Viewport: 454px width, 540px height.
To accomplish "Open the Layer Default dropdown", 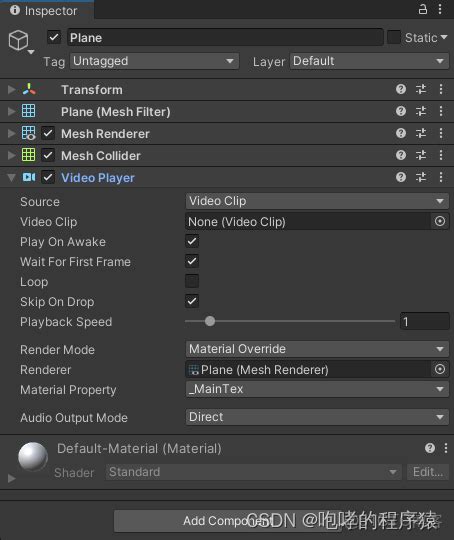I will point(369,61).
